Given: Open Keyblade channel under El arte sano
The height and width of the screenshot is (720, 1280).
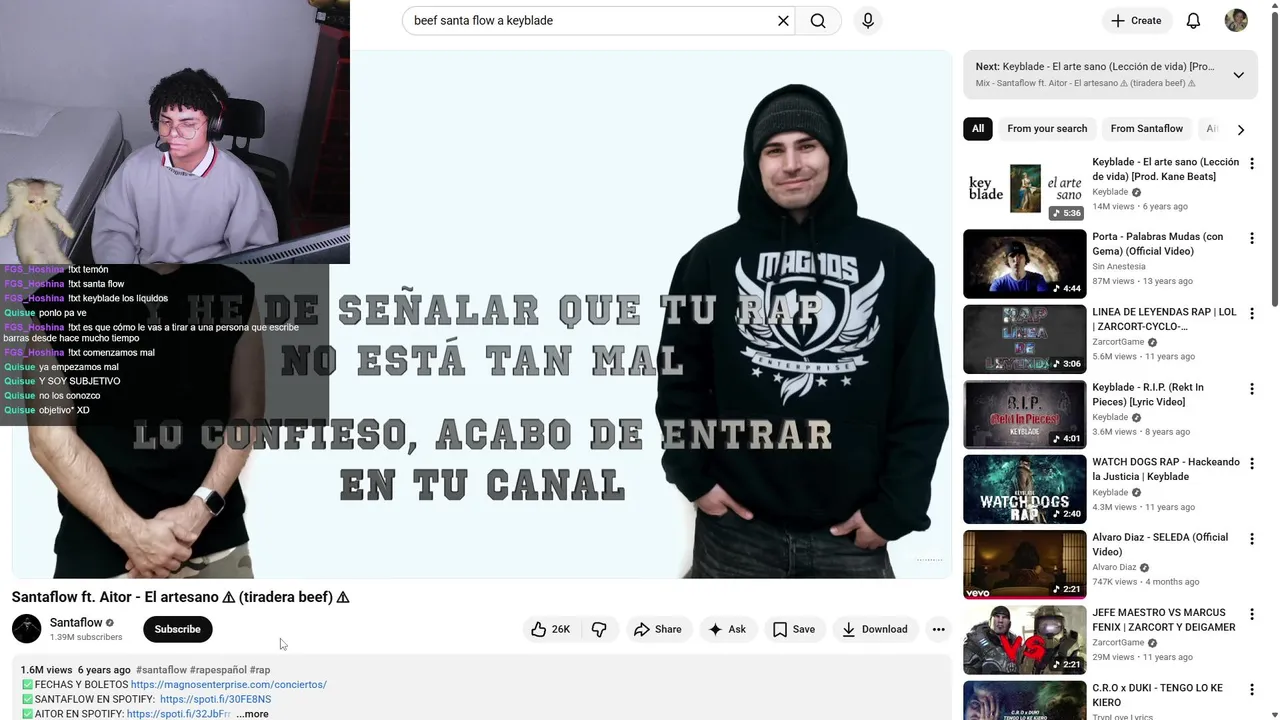Looking at the screenshot, I should [x=1110, y=192].
